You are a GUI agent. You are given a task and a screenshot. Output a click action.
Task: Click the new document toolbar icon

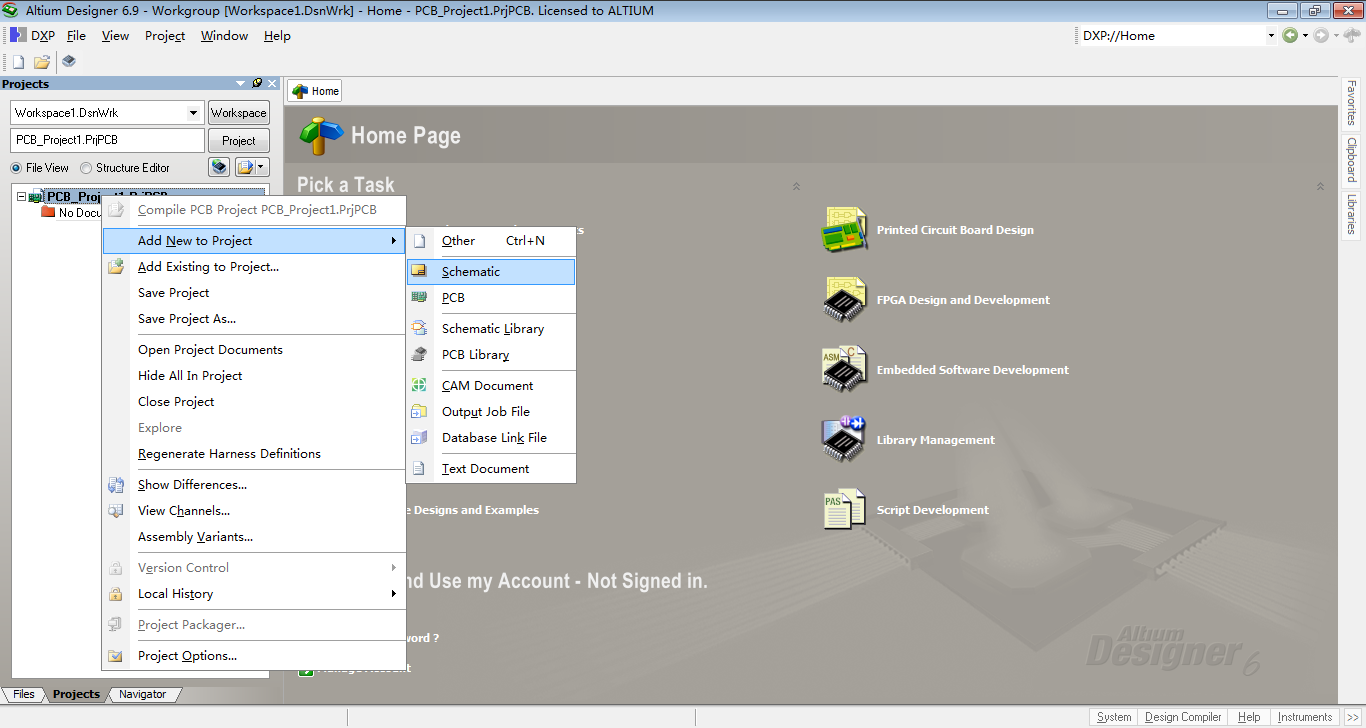point(18,61)
